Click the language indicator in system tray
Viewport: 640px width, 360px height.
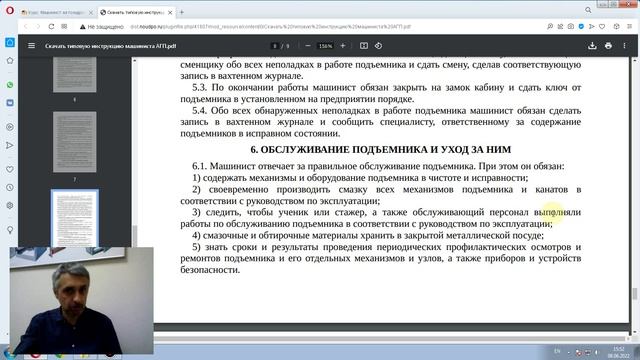tap(557, 351)
